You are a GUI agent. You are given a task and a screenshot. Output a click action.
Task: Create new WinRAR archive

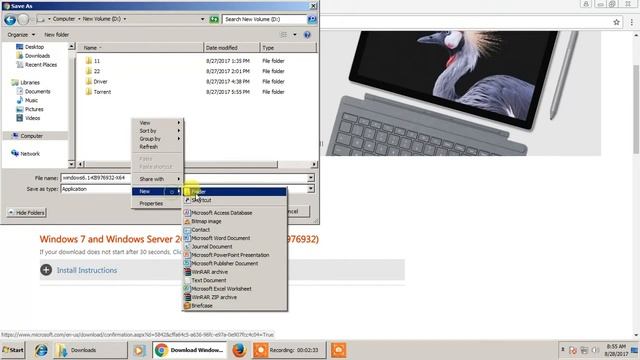click(235, 272)
